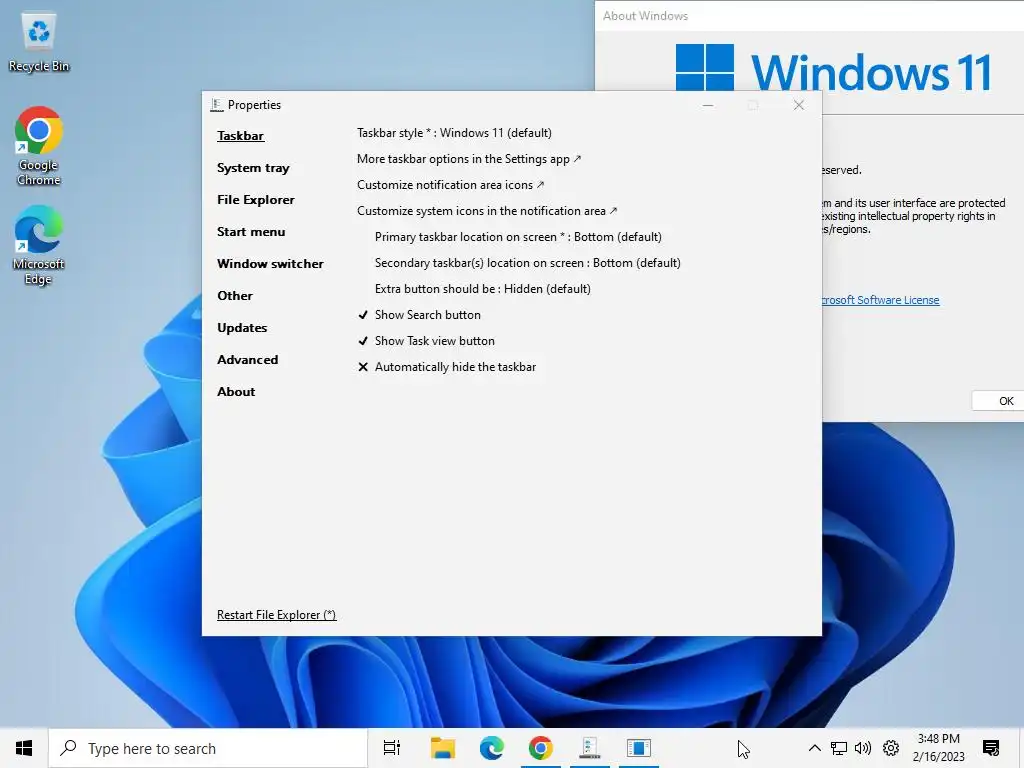
Task: Open the About section in Properties
Action: (x=236, y=392)
